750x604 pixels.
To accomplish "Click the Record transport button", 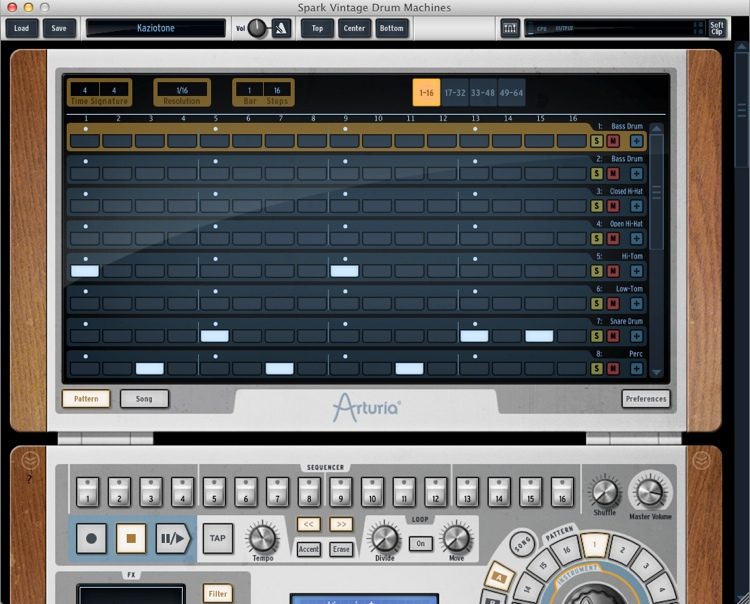I will pos(91,538).
